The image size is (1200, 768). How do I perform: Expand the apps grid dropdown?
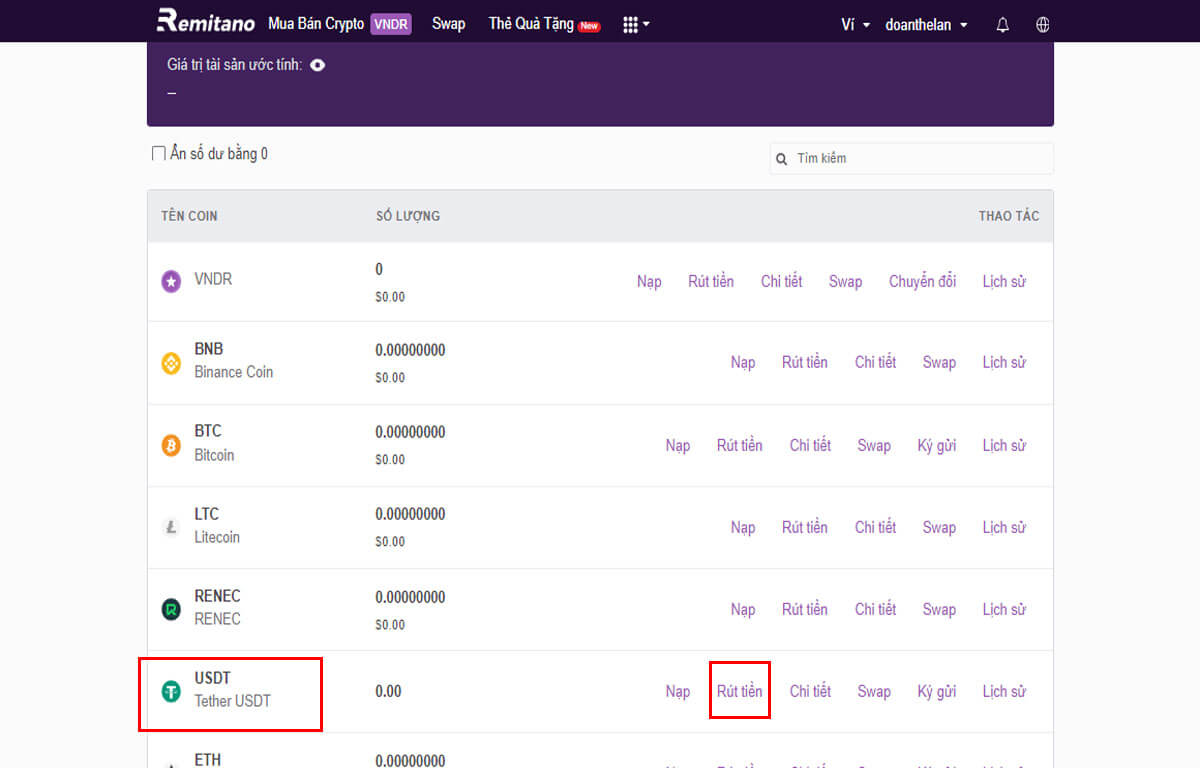636,25
